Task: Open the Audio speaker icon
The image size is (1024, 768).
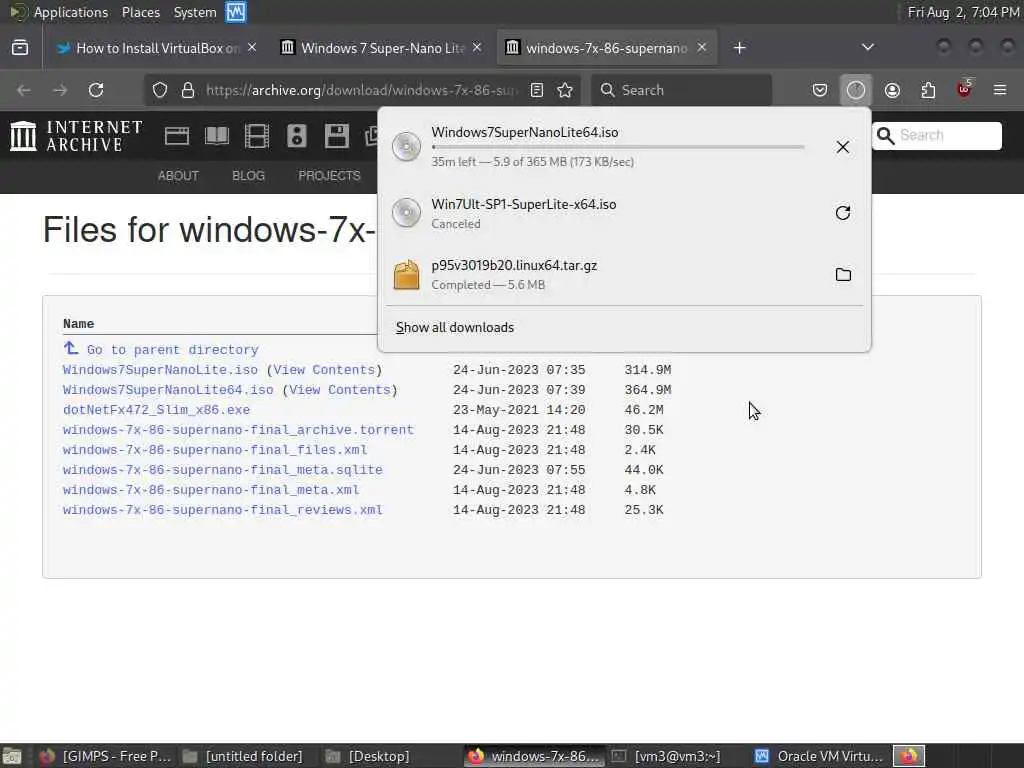Action: 296,136
